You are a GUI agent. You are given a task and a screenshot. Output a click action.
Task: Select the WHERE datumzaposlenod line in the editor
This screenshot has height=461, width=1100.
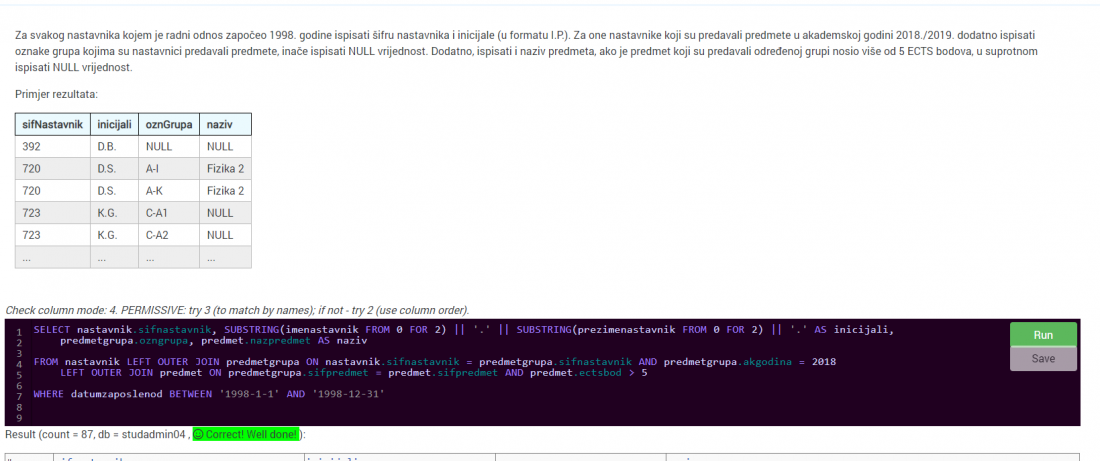click(209, 394)
